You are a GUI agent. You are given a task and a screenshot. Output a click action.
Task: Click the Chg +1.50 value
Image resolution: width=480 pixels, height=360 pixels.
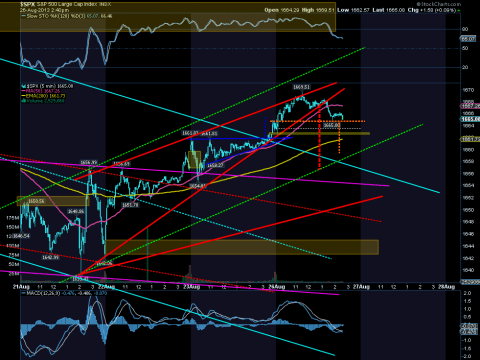pos(432,10)
